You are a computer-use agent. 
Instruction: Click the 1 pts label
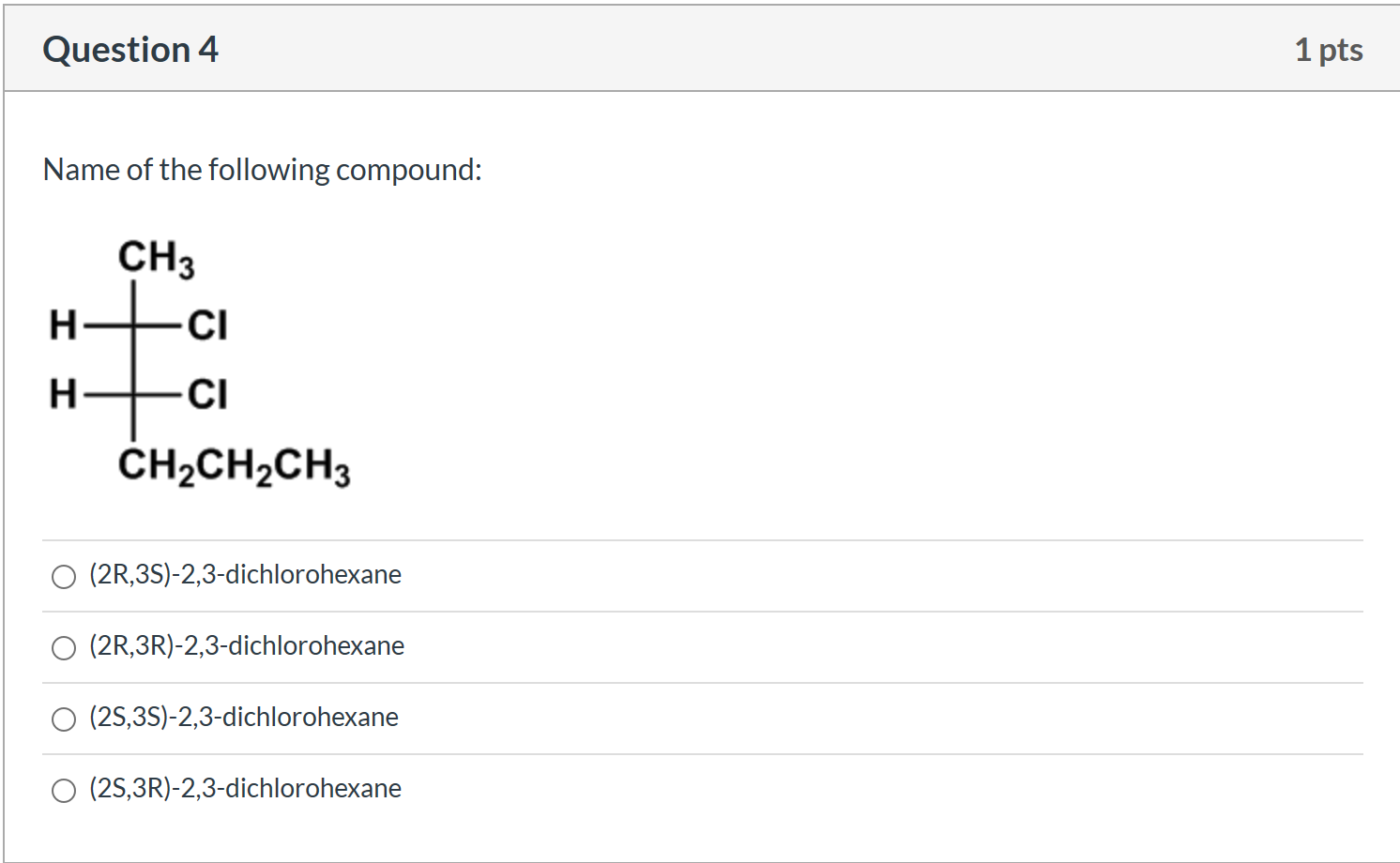1329,51
